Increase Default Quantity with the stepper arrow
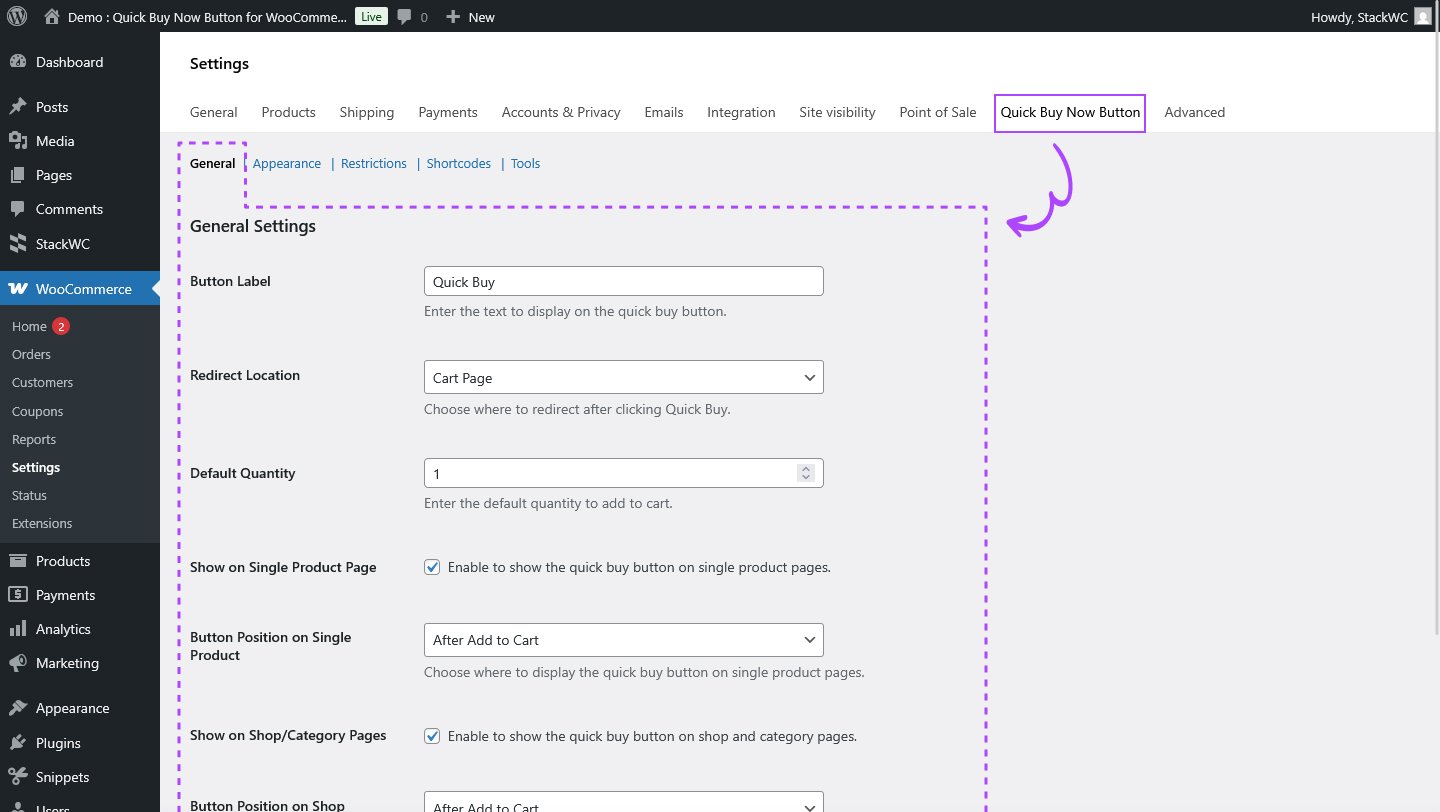This screenshot has width=1440, height=812. coord(806,468)
